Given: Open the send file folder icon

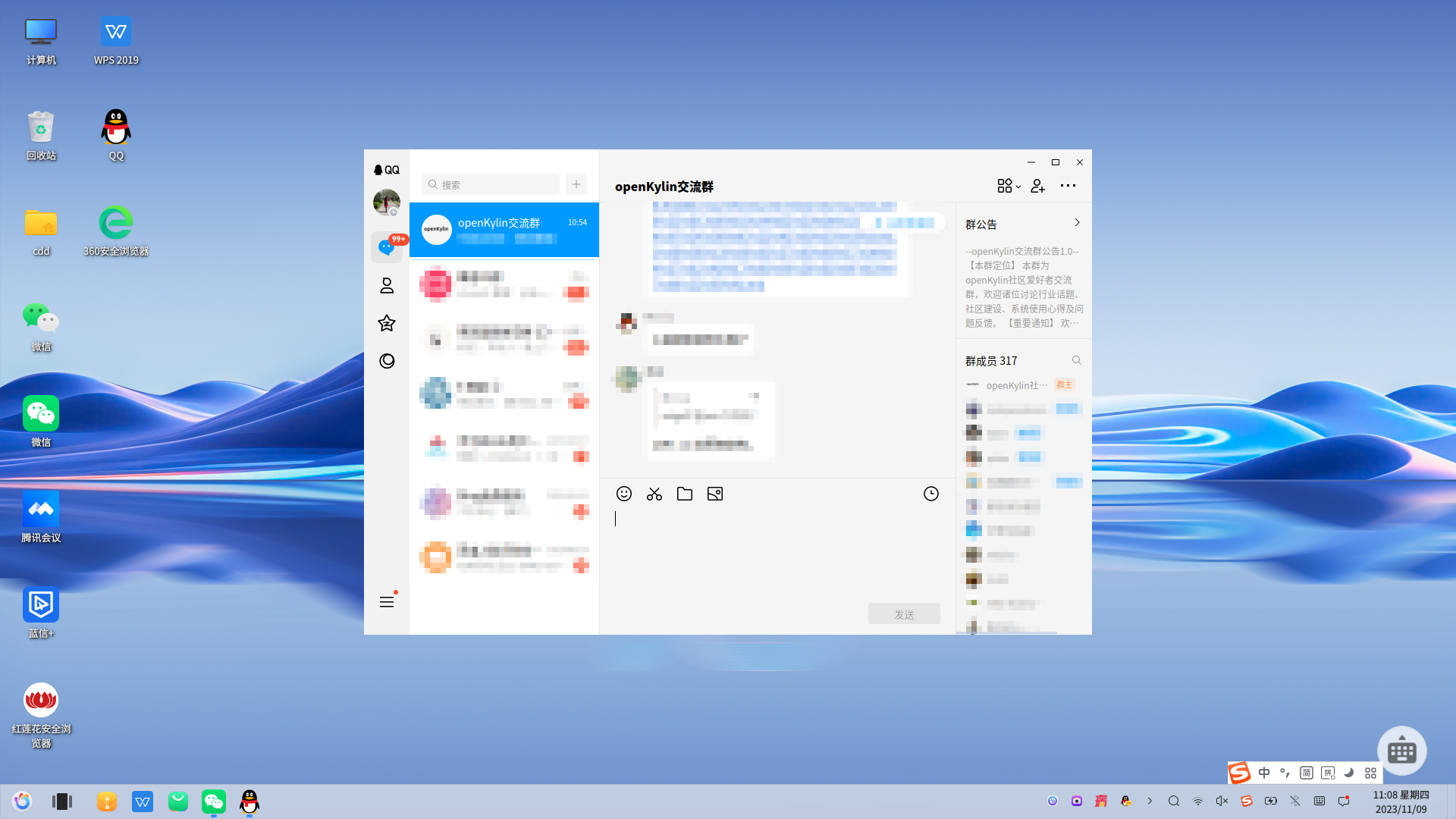Looking at the screenshot, I should tap(684, 494).
